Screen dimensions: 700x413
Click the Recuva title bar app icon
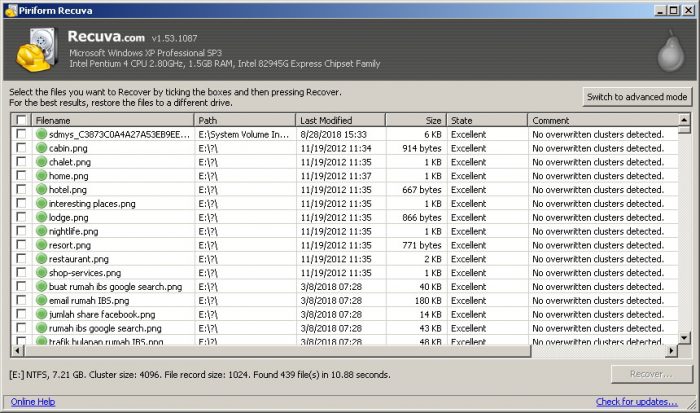coord(11,10)
